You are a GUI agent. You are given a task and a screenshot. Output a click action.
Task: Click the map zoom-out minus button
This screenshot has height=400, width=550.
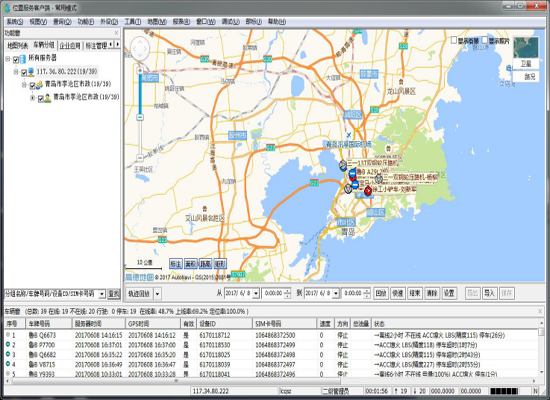point(140,158)
